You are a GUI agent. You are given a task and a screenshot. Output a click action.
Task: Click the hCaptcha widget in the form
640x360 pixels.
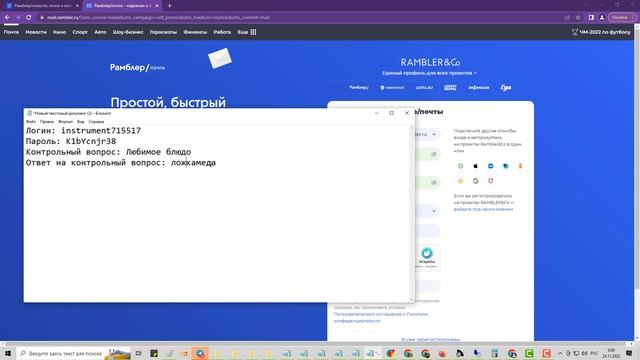click(x=427, y=257)
